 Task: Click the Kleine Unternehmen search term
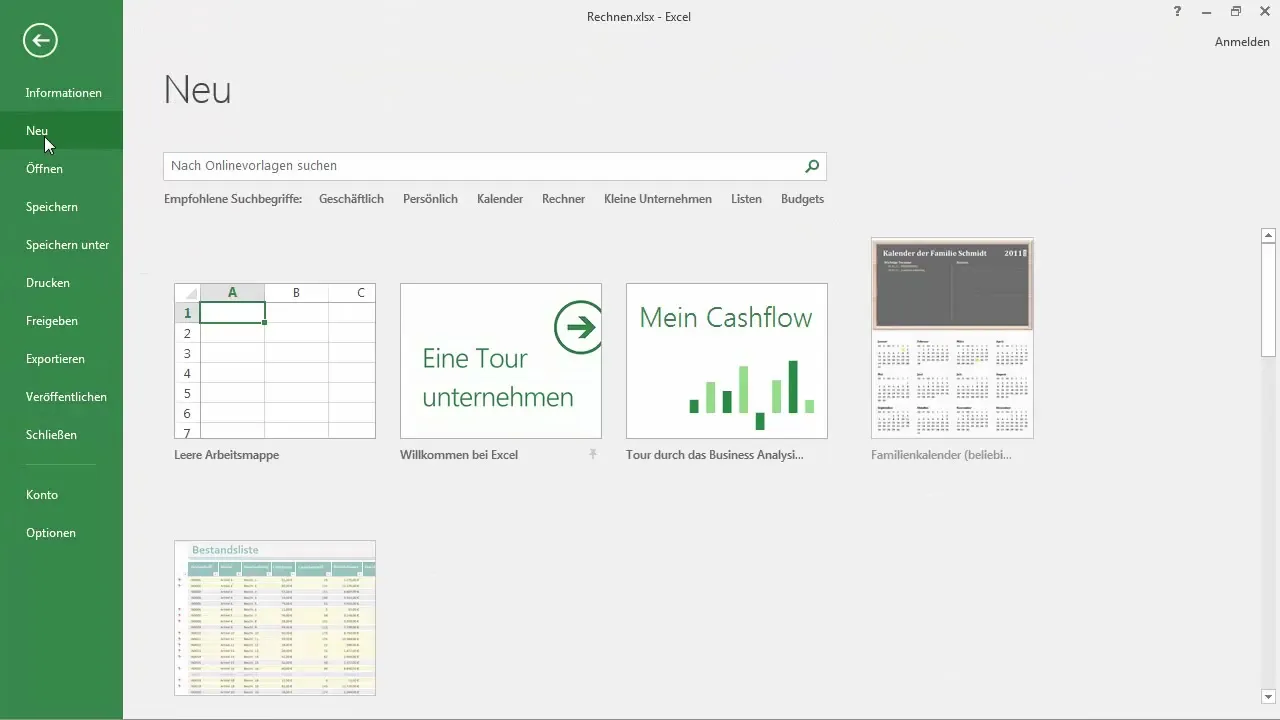point(658,199)
